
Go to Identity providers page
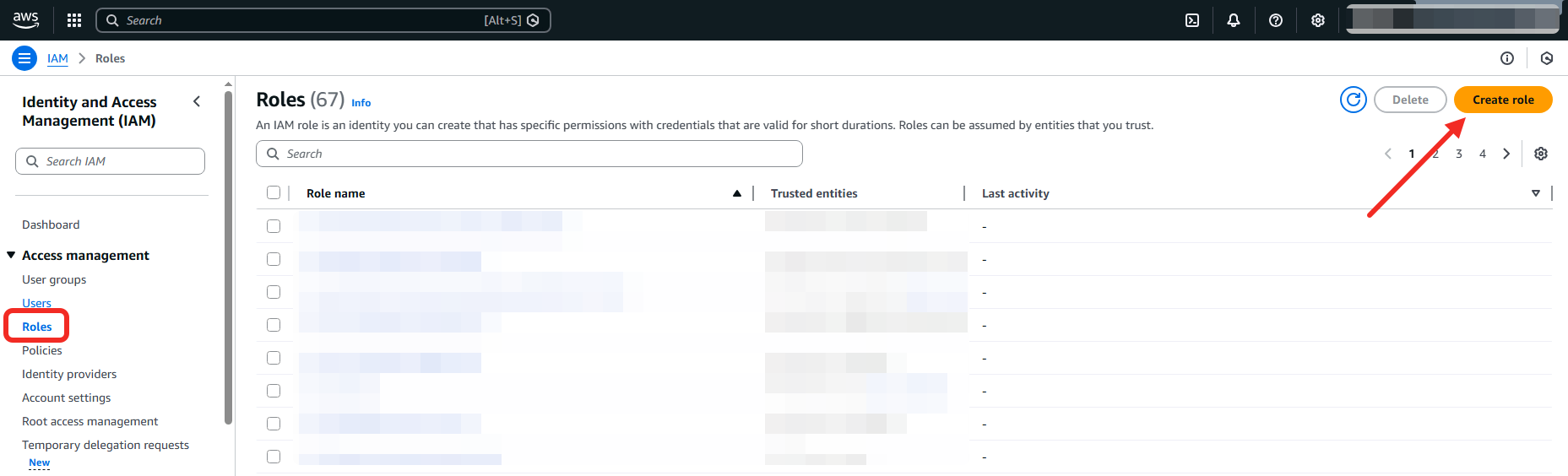pos(69,374)
